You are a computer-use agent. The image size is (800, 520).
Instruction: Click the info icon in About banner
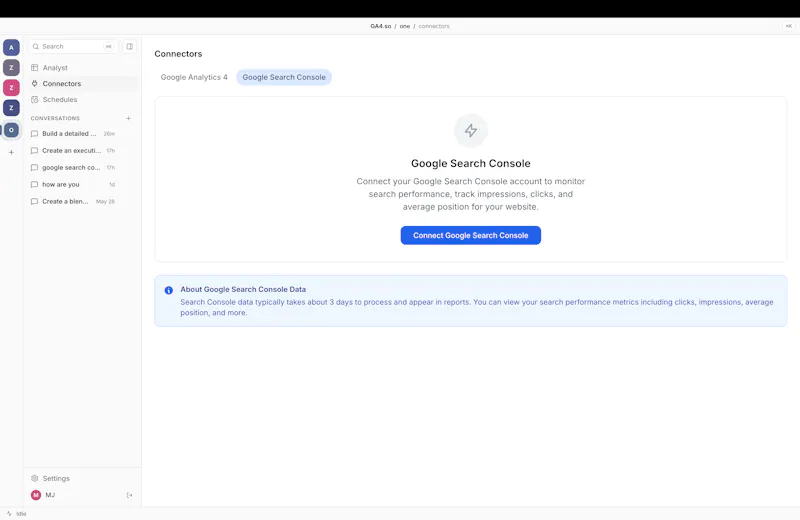[168, 290]
